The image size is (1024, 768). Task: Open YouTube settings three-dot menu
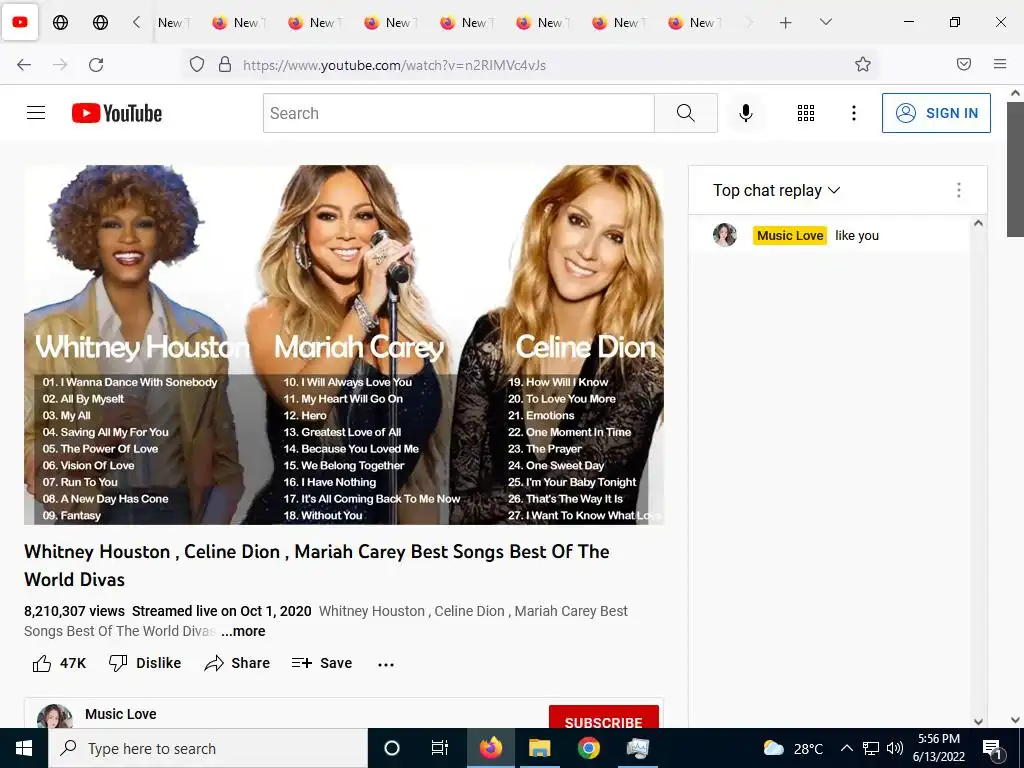(x=854, y=113)
